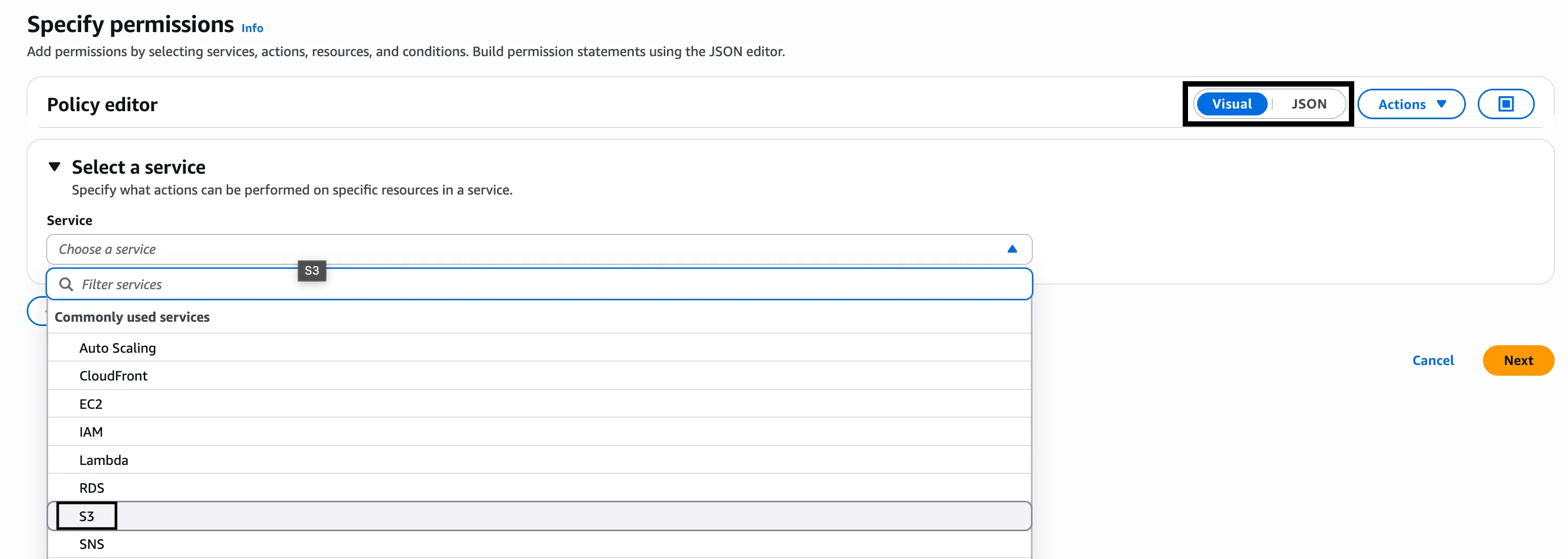Switch policy editor to Visual mode
This screenshot has height=559, width=1568.
click(1231, 104)
